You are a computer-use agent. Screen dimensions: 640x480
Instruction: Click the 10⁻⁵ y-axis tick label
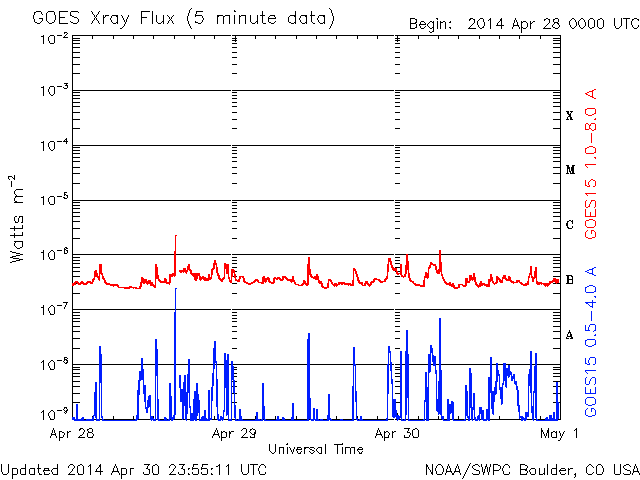click(54, 200)
